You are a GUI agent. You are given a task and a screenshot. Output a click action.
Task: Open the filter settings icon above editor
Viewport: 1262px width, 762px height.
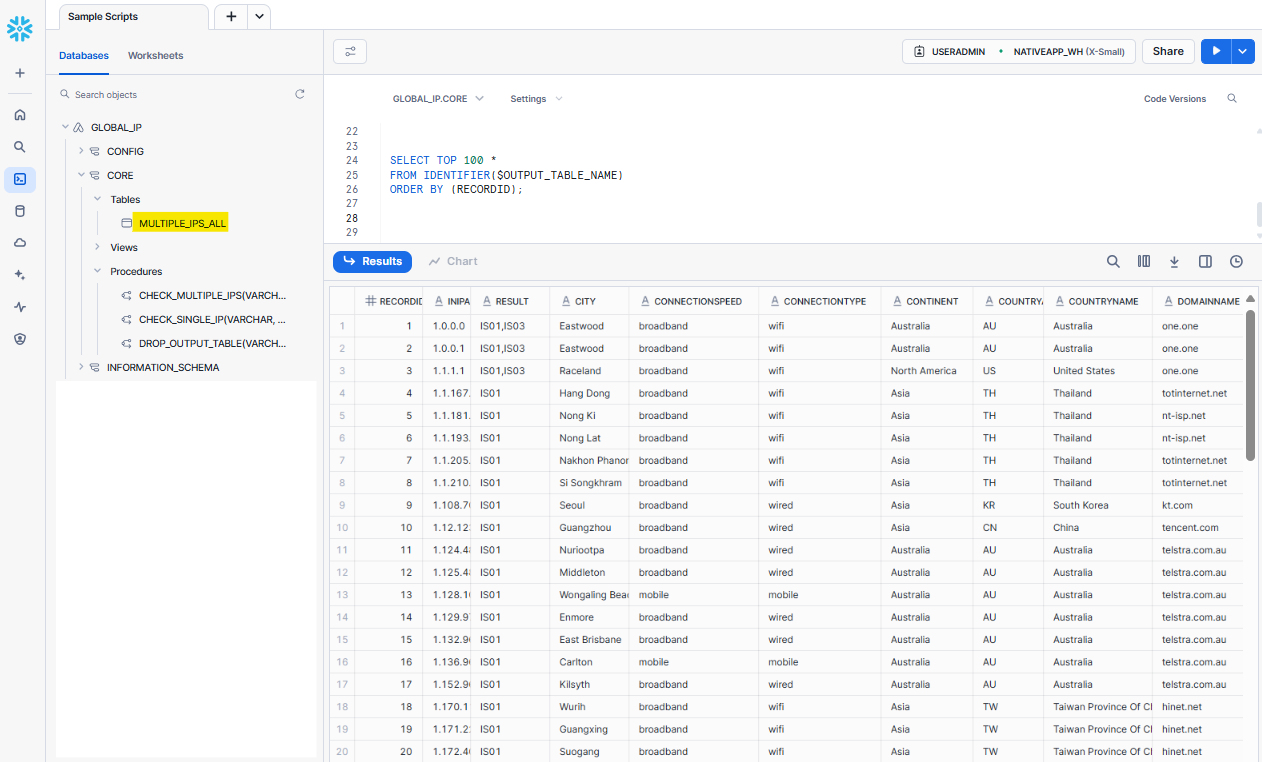tap(350, 51)
